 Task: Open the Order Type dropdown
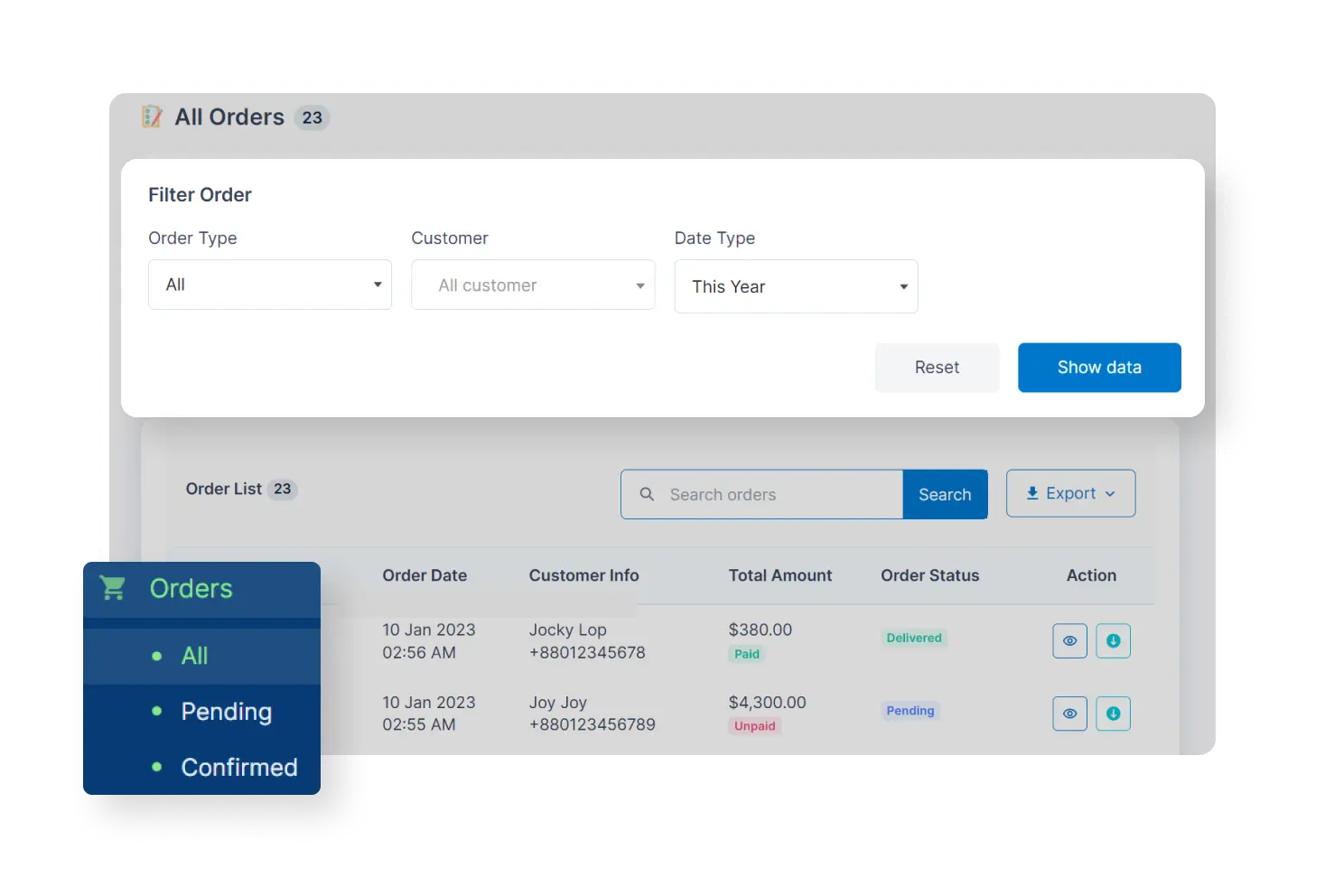tap(269, 285)
